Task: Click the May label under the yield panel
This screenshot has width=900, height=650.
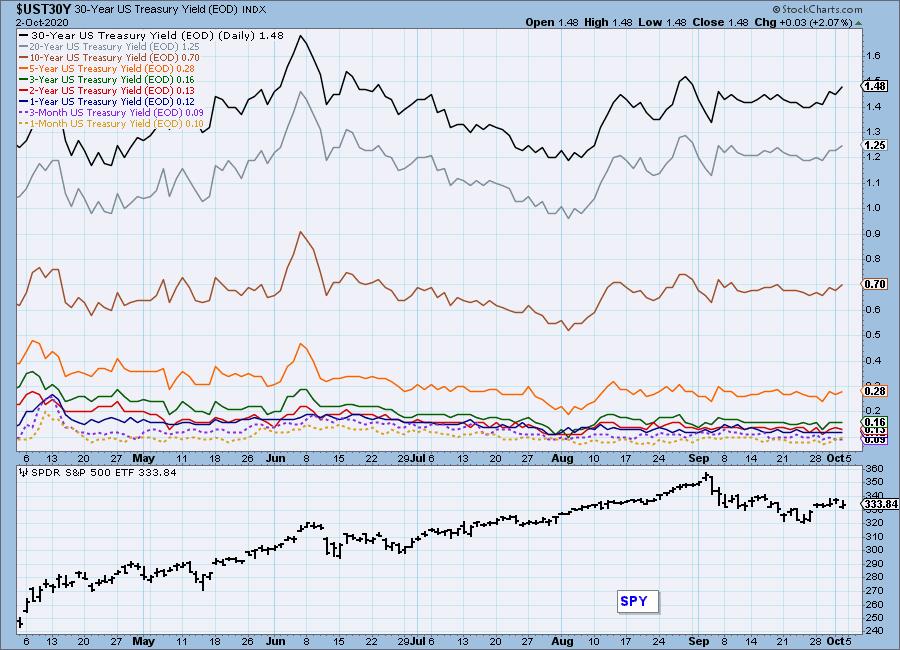Action: [143, 458]
